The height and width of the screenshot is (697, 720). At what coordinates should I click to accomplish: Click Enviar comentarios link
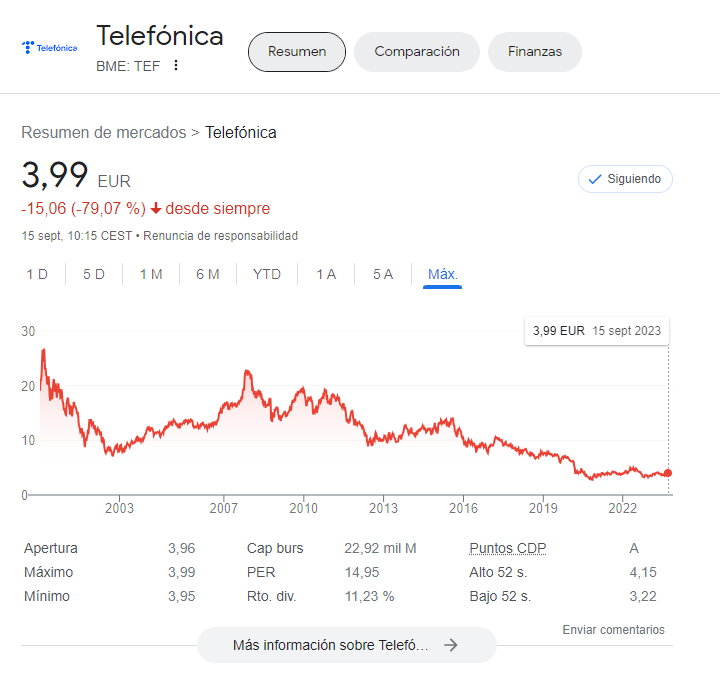coord(613,630)
